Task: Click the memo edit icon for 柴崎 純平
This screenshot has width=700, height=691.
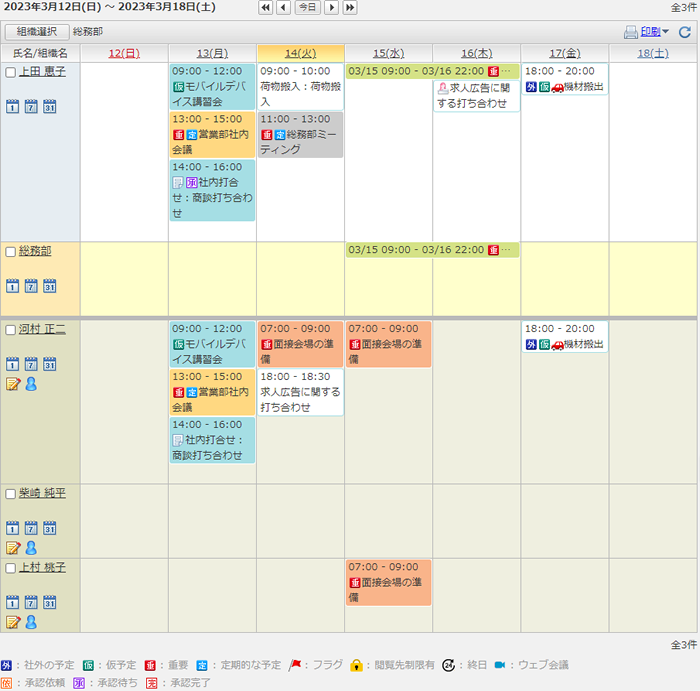Action: click(13, 547)
